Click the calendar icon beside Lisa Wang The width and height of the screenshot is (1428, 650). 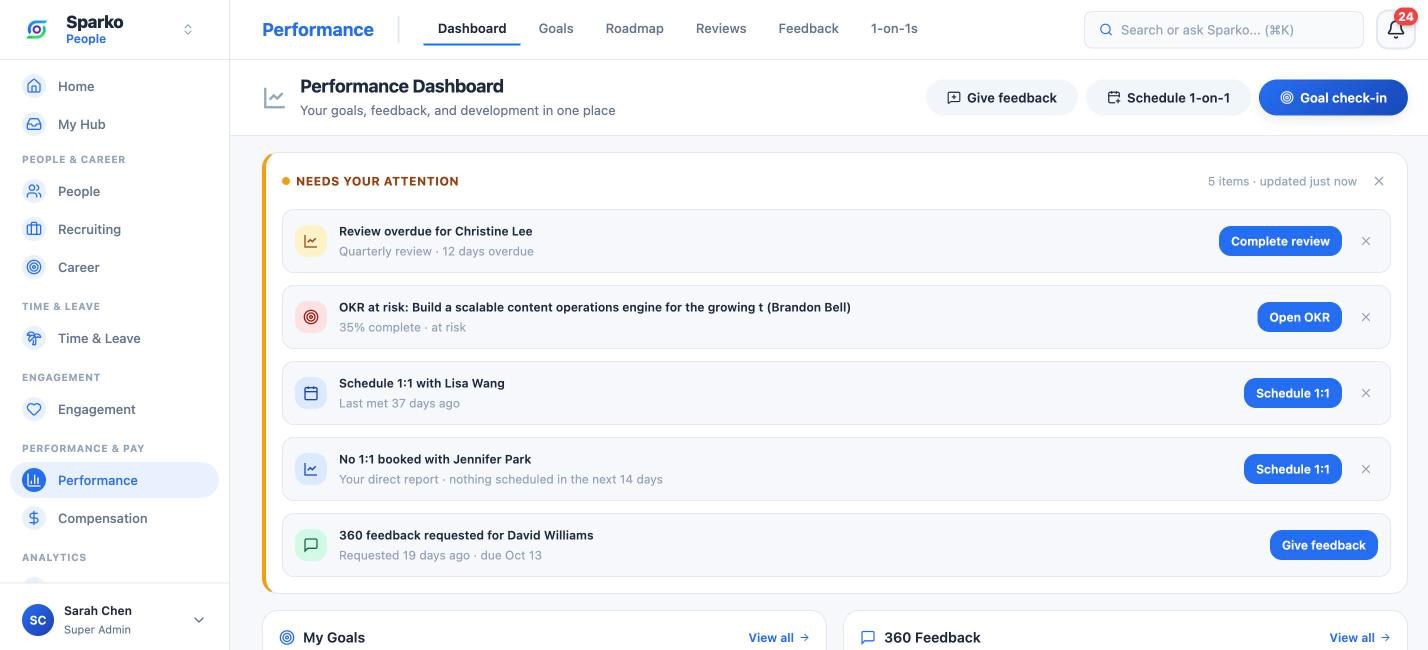coord(311,393)
